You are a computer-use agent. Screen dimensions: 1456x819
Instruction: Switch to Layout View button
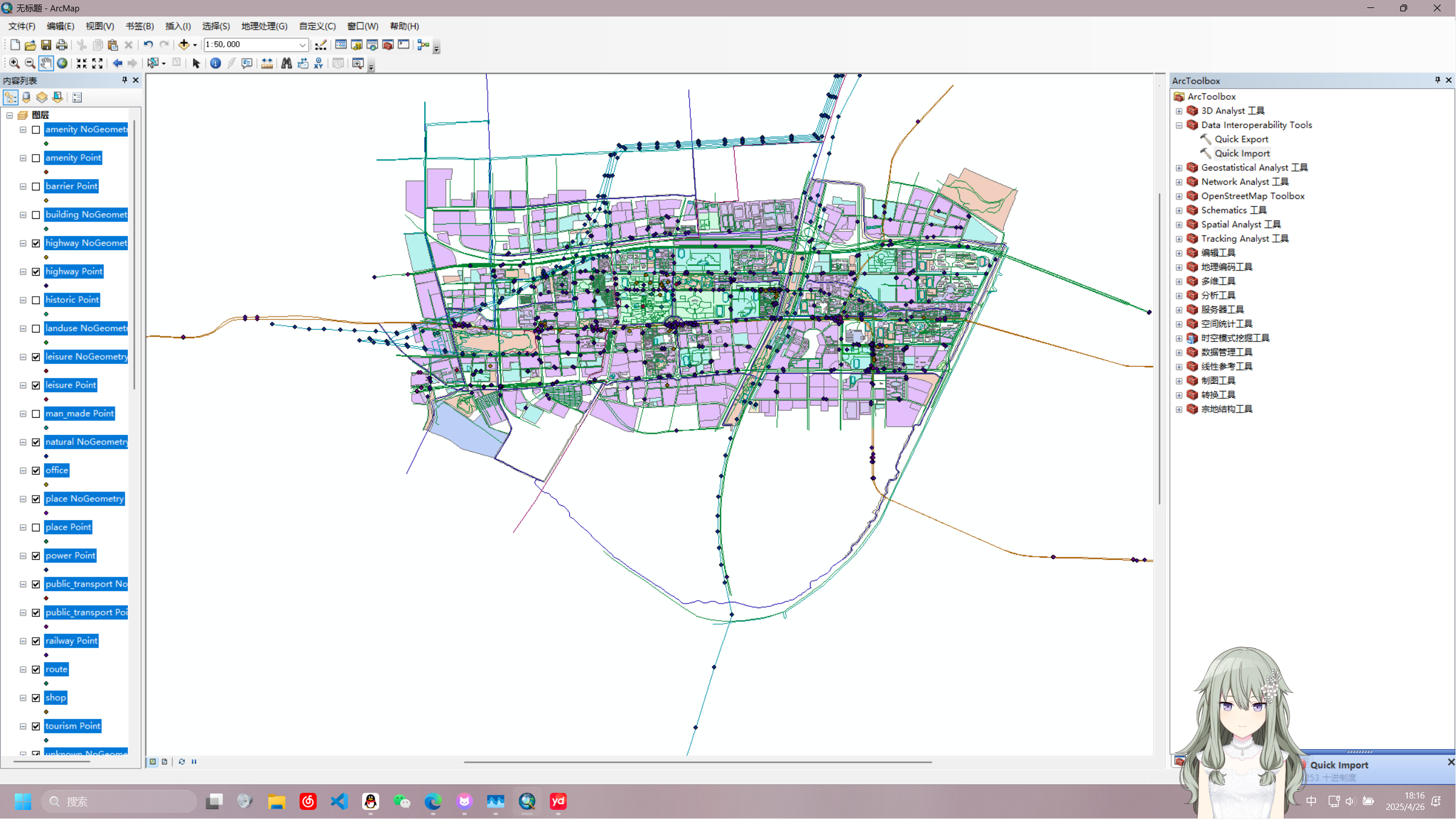165,762
